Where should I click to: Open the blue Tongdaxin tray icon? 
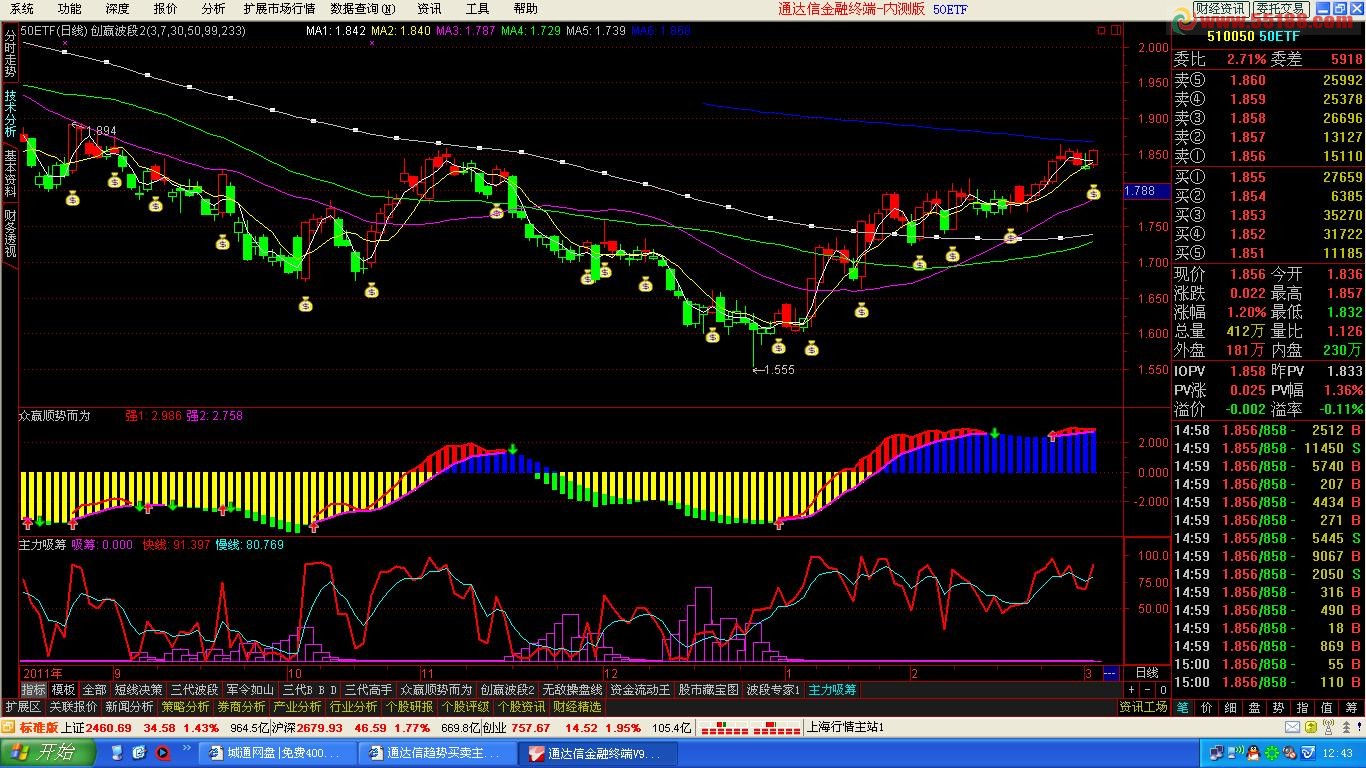[1306, 752]
